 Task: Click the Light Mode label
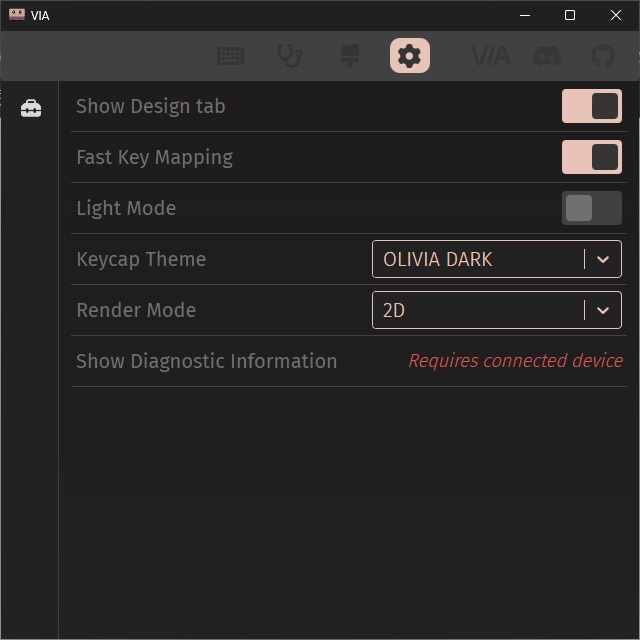tap(126, 208)
